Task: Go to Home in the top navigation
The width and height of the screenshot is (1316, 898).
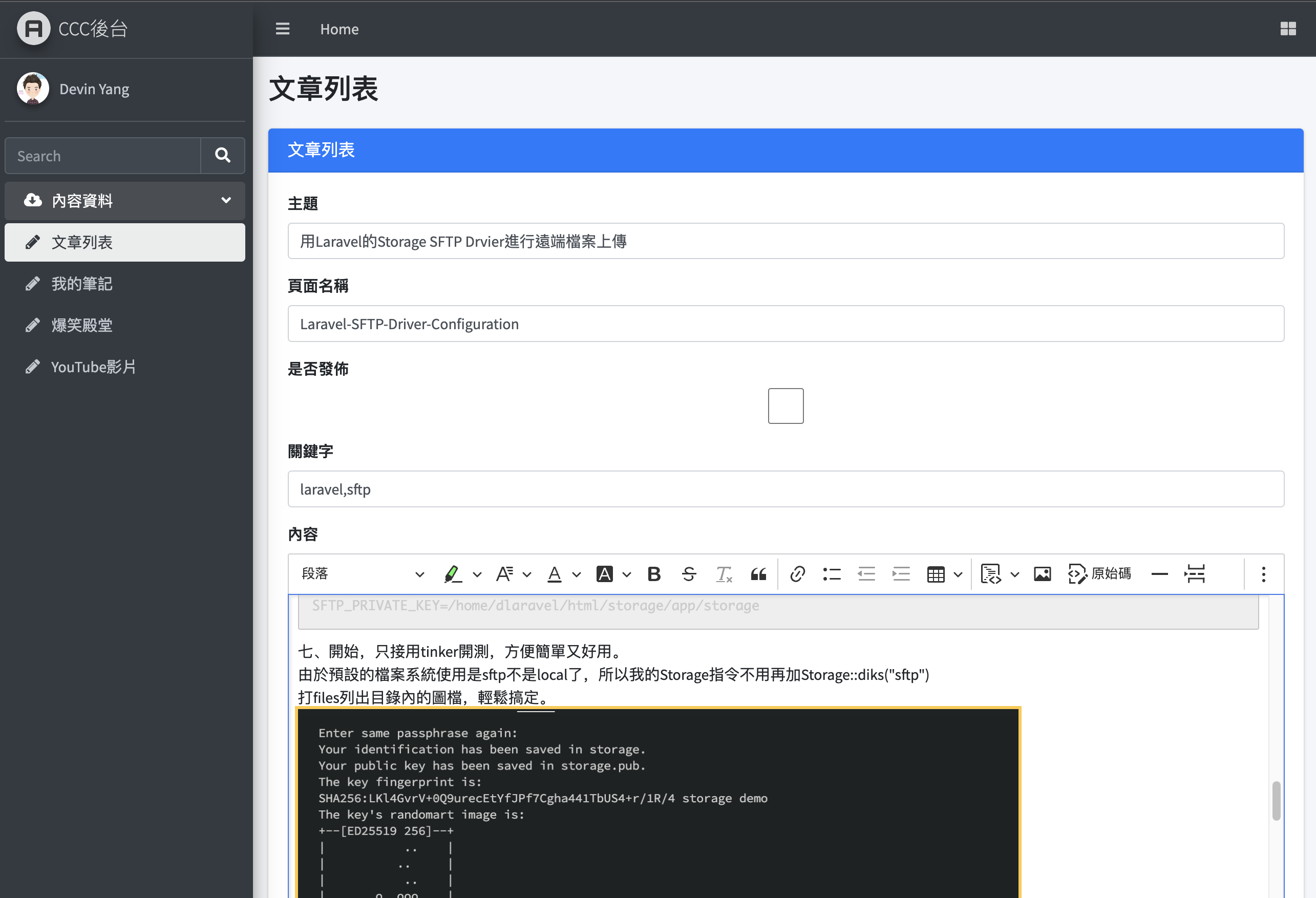Action: (339, 29)
